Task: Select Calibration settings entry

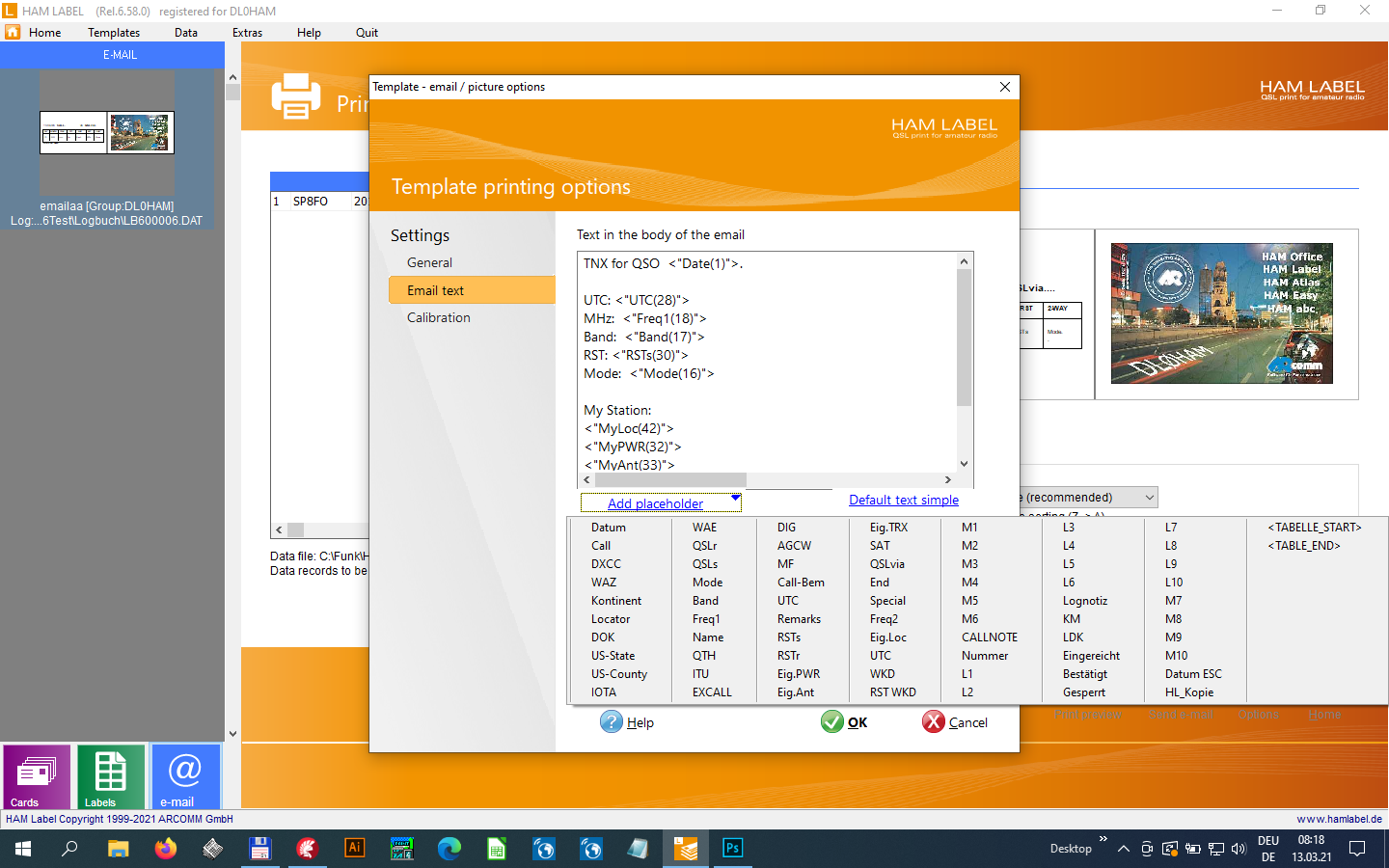Action: (439, 317)
